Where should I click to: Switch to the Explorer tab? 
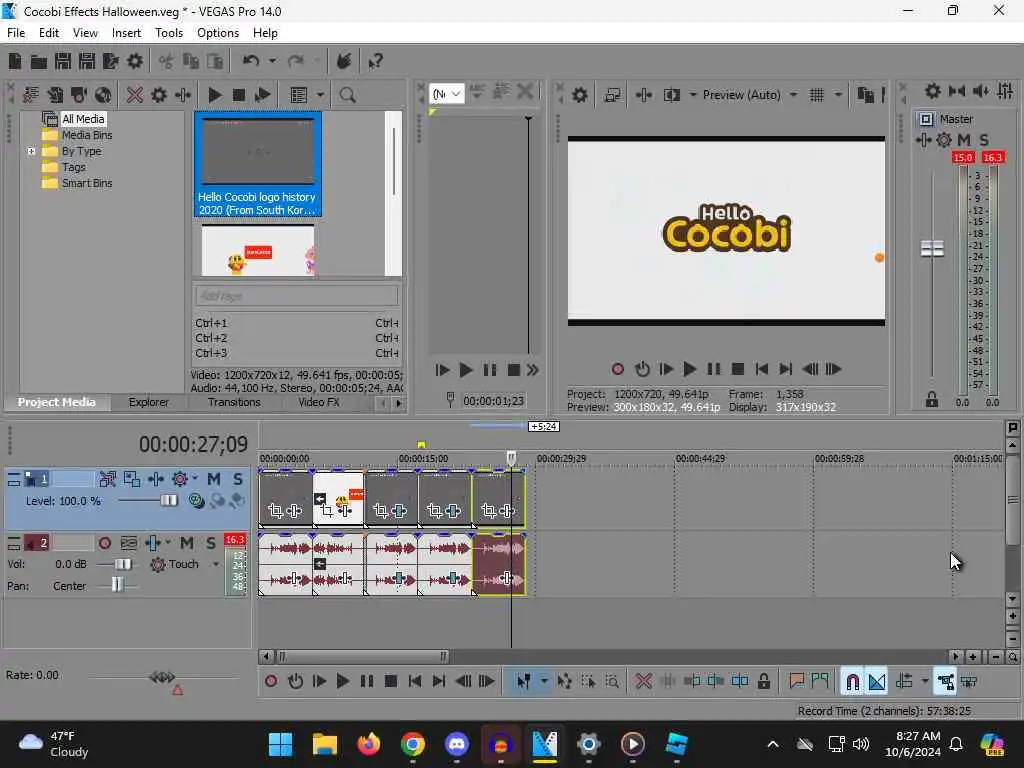click(x=149, y=402)
